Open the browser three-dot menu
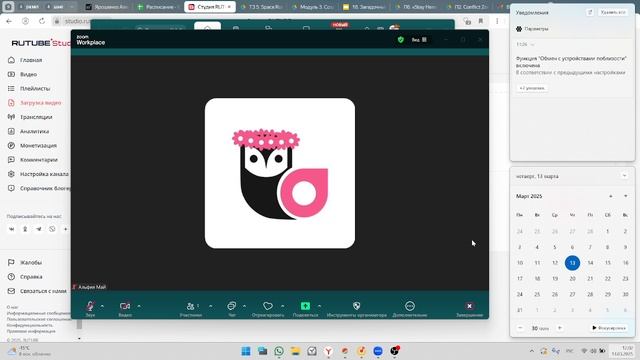The height and width of the screenshot is (360, 640). pos(497,21)
